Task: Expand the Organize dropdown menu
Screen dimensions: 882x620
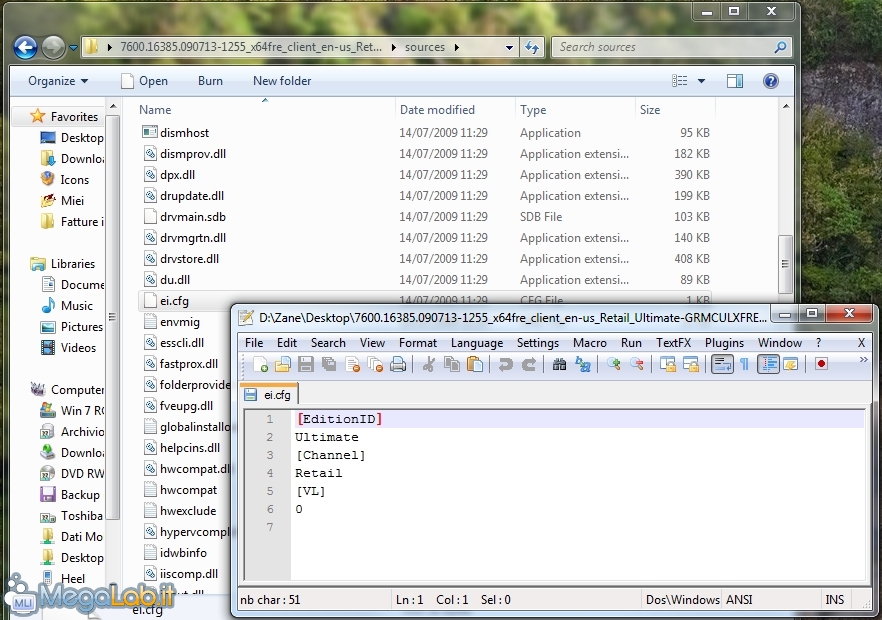Action: tap(58, 81)
